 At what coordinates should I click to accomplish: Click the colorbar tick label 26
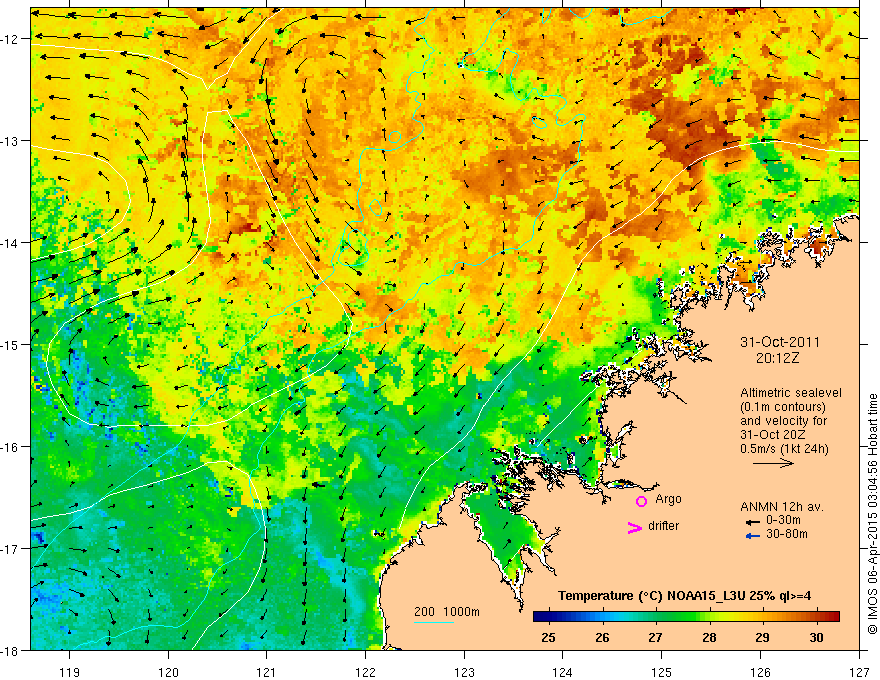click(602, 638)
